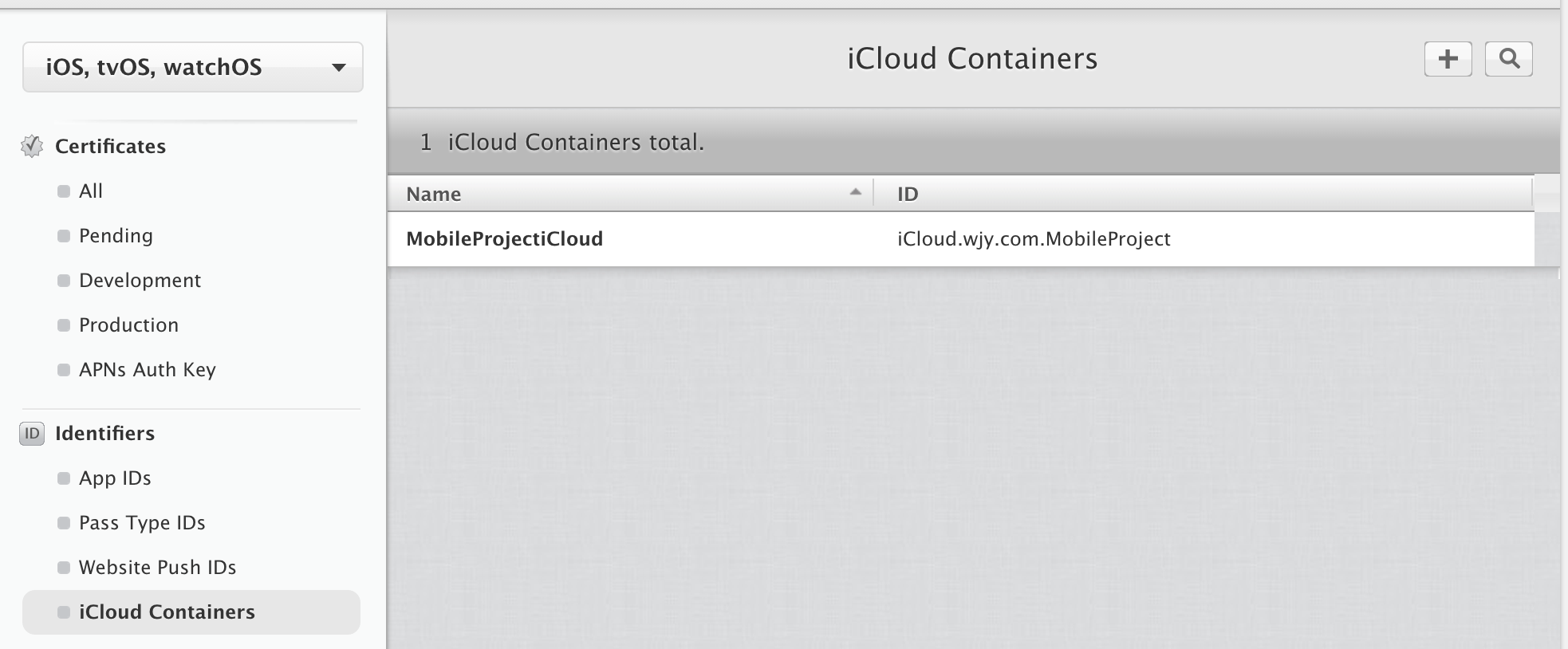Select All under Certificates
This screenshot has height=649, width=1568.
(91, 191)
